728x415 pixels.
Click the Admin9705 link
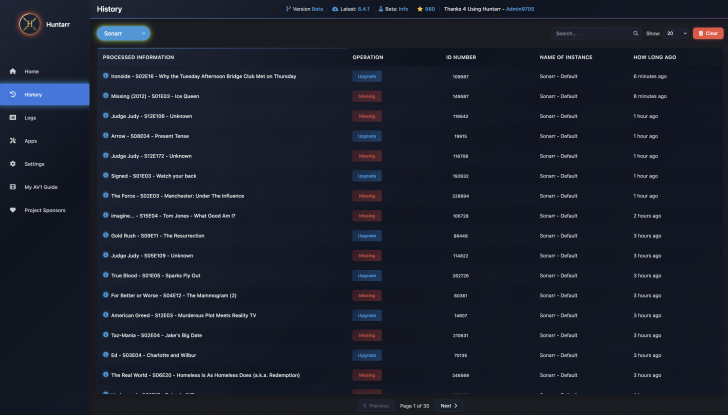tap(520, 9)
